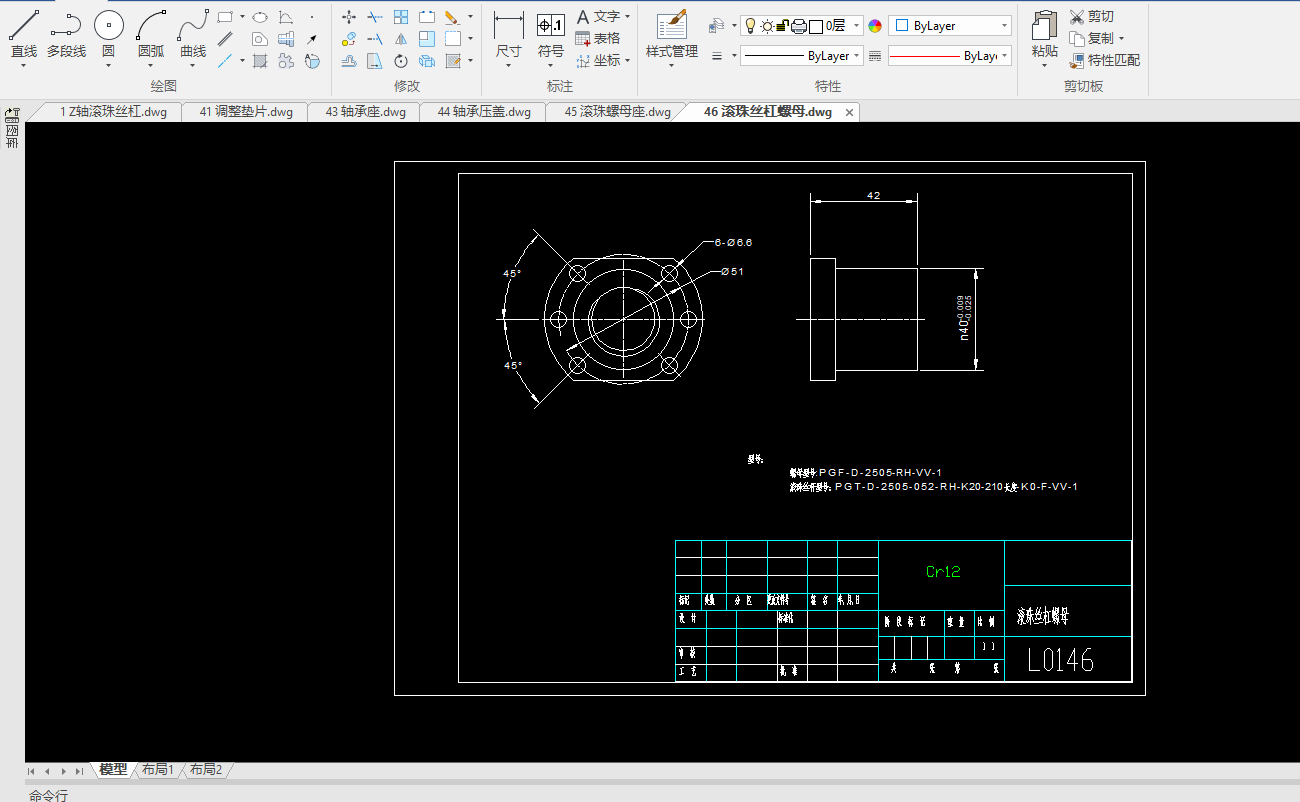Switch to 45 滚珠螺母座.dwg tab
Screen dimensions: 1300x802
point(617,112)
